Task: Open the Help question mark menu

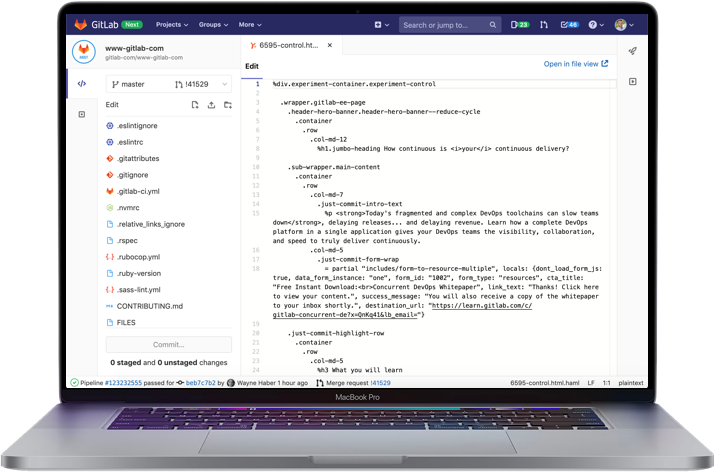Action: 596,25
